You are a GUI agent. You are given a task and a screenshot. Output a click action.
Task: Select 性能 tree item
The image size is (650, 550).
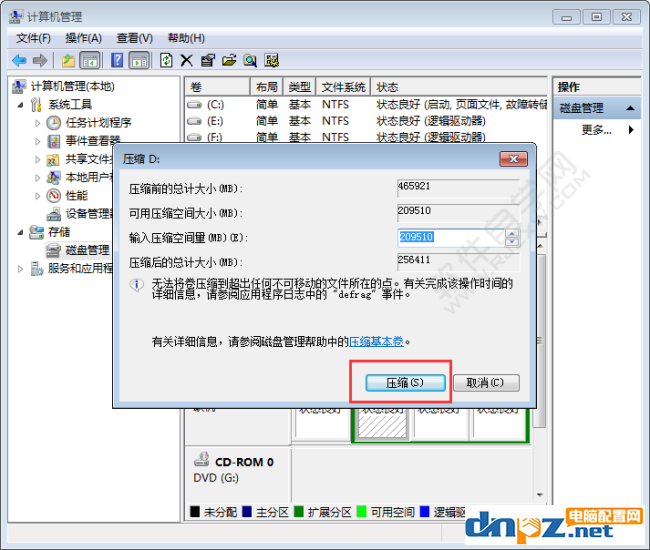(77, 196)
